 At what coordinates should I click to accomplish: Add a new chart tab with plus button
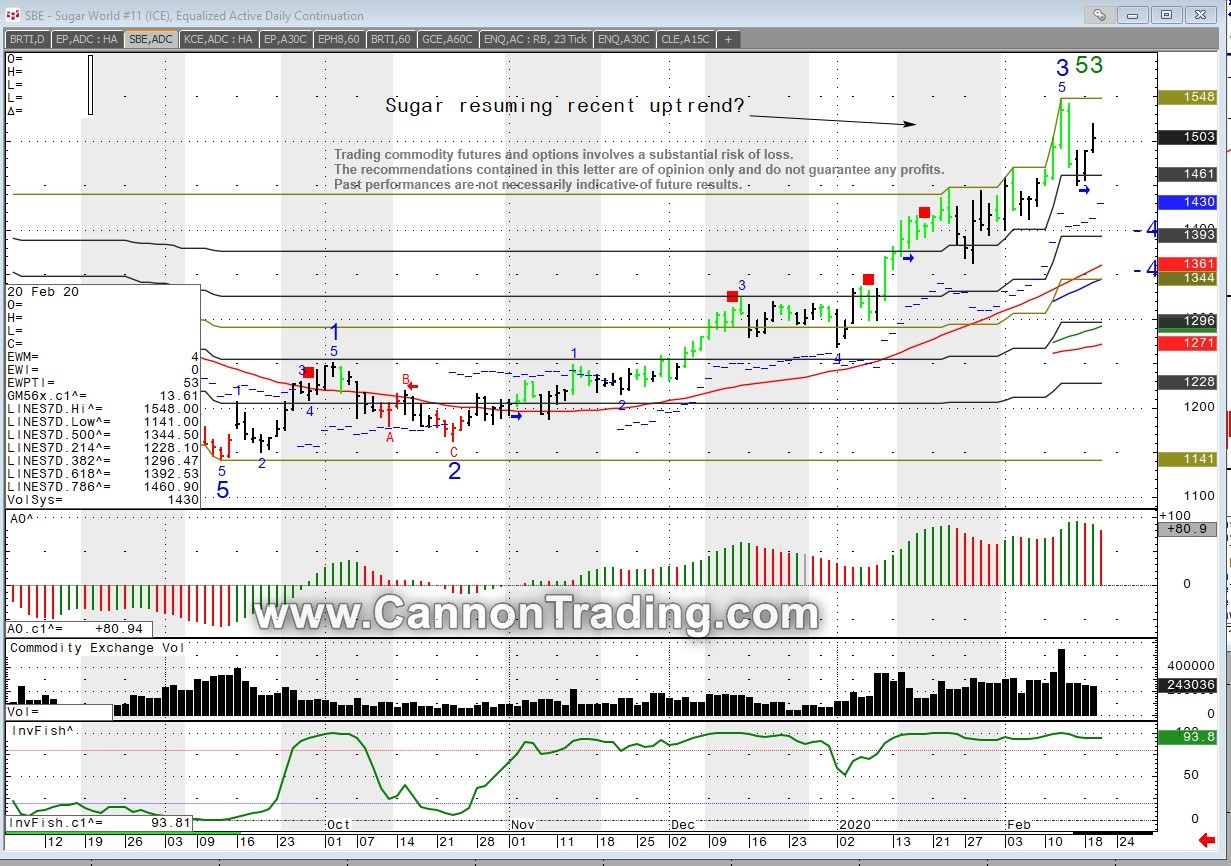[728, 39]
